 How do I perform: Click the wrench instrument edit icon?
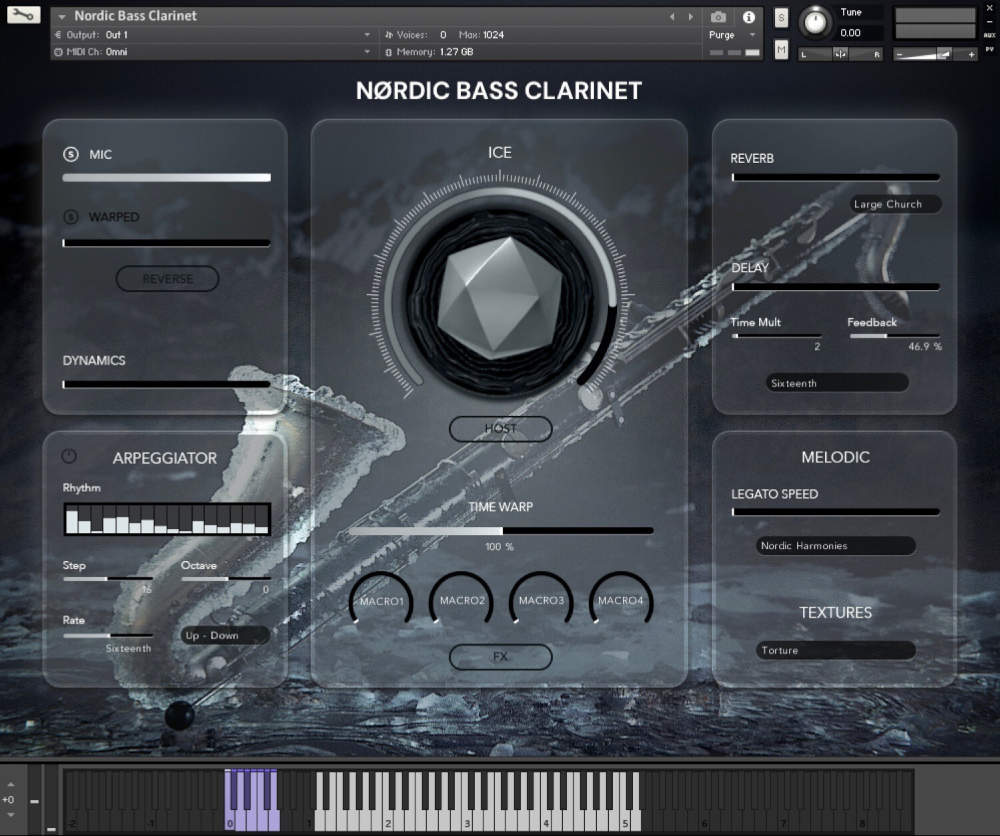(22, 15)
